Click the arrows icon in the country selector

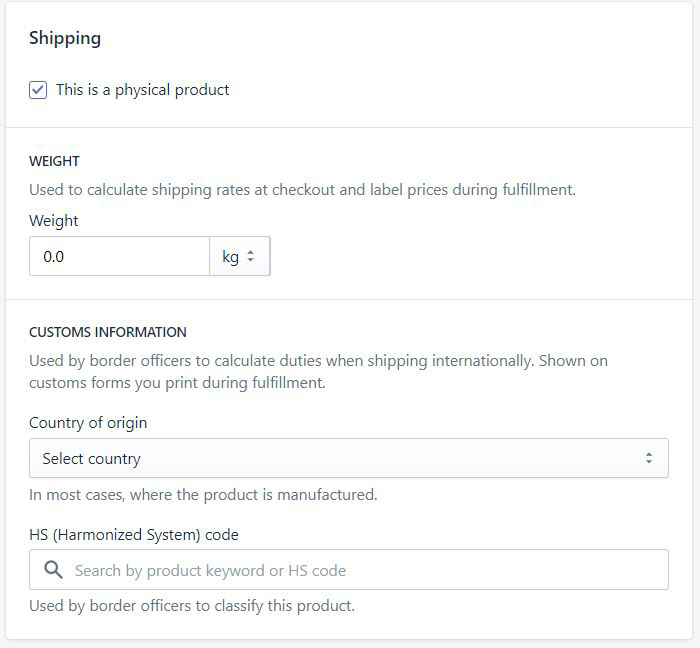coord(648,459)
